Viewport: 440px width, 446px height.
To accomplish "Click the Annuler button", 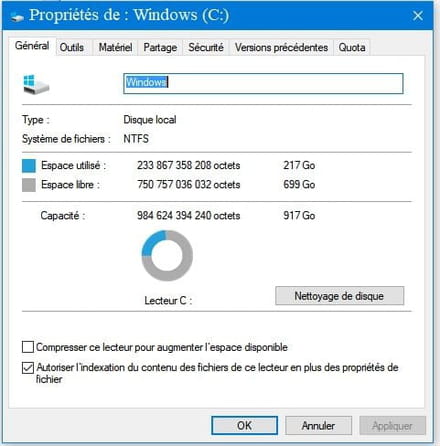I will coord(318,425).
